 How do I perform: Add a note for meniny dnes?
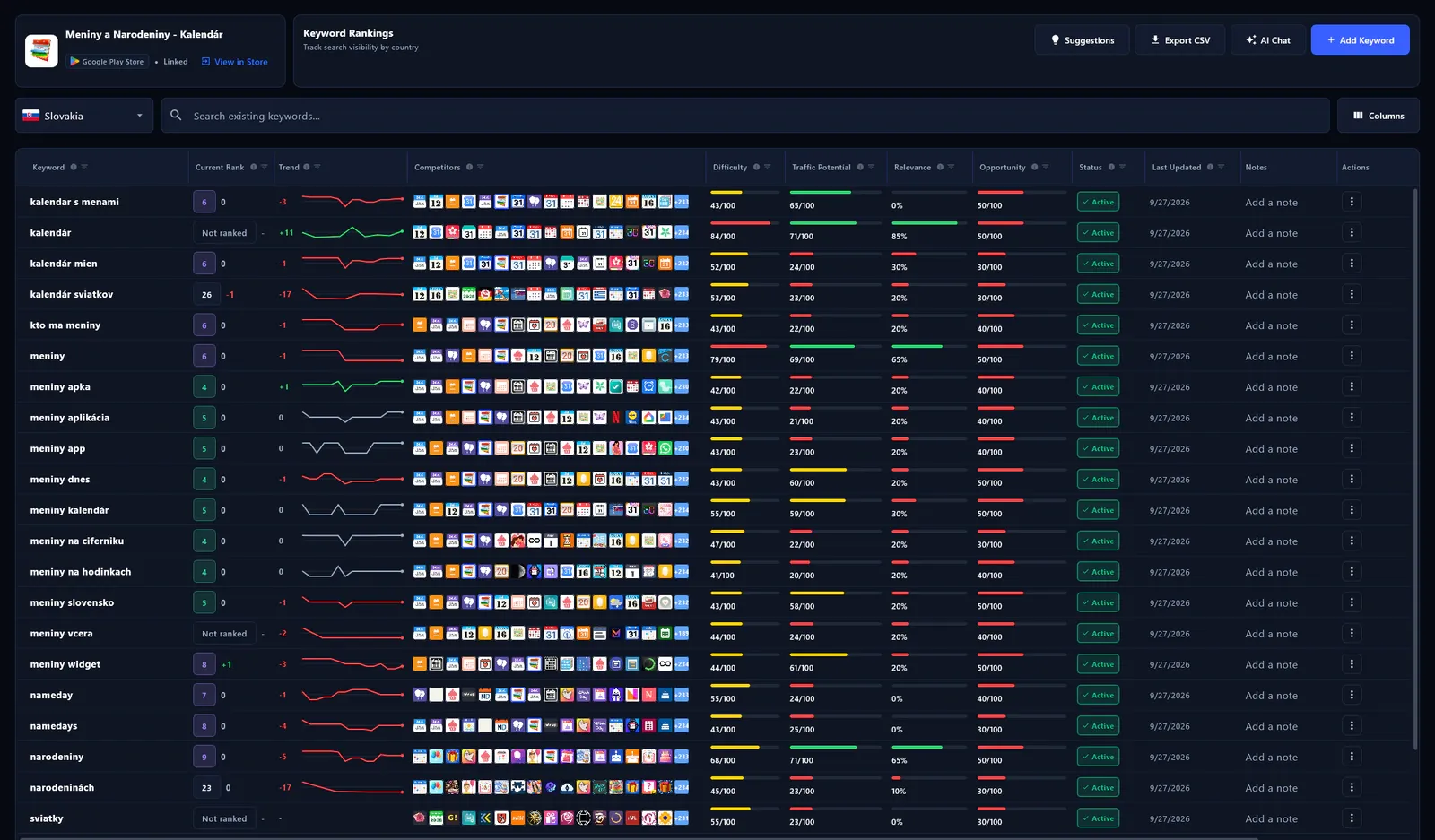(x=1271, y=480)
